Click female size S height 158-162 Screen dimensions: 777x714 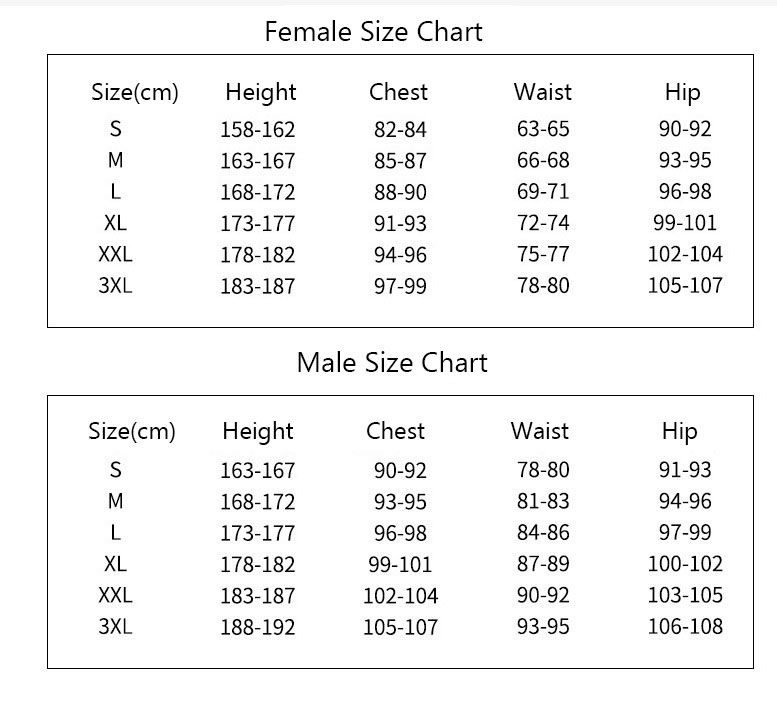(257, 130)
